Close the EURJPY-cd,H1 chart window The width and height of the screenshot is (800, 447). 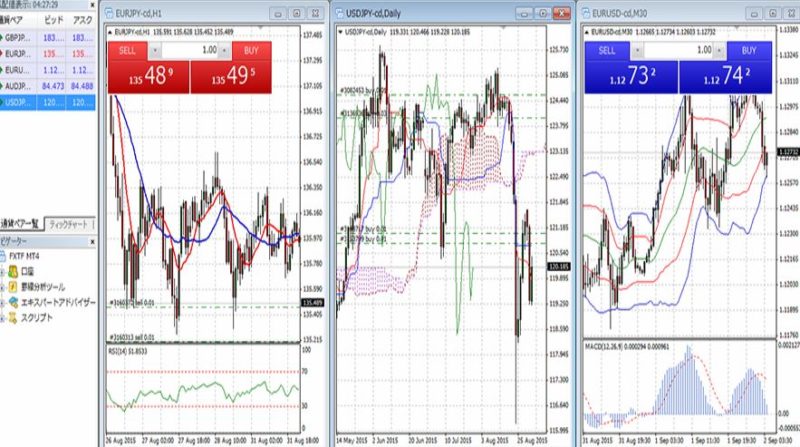tap(315, 14)
